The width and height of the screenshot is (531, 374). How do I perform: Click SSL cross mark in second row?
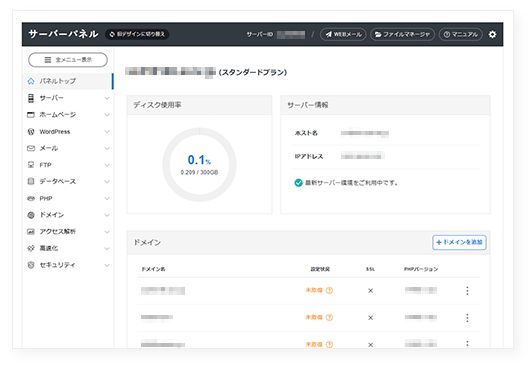pos(370,318)
